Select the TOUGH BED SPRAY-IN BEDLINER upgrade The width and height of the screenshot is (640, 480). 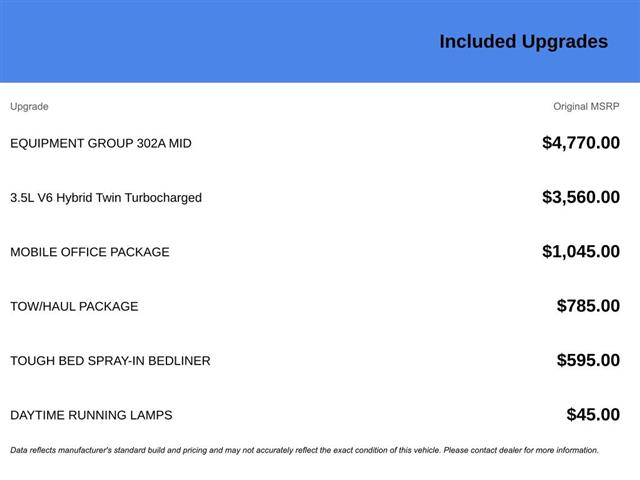pyautogui.click(x=110, y=360)
